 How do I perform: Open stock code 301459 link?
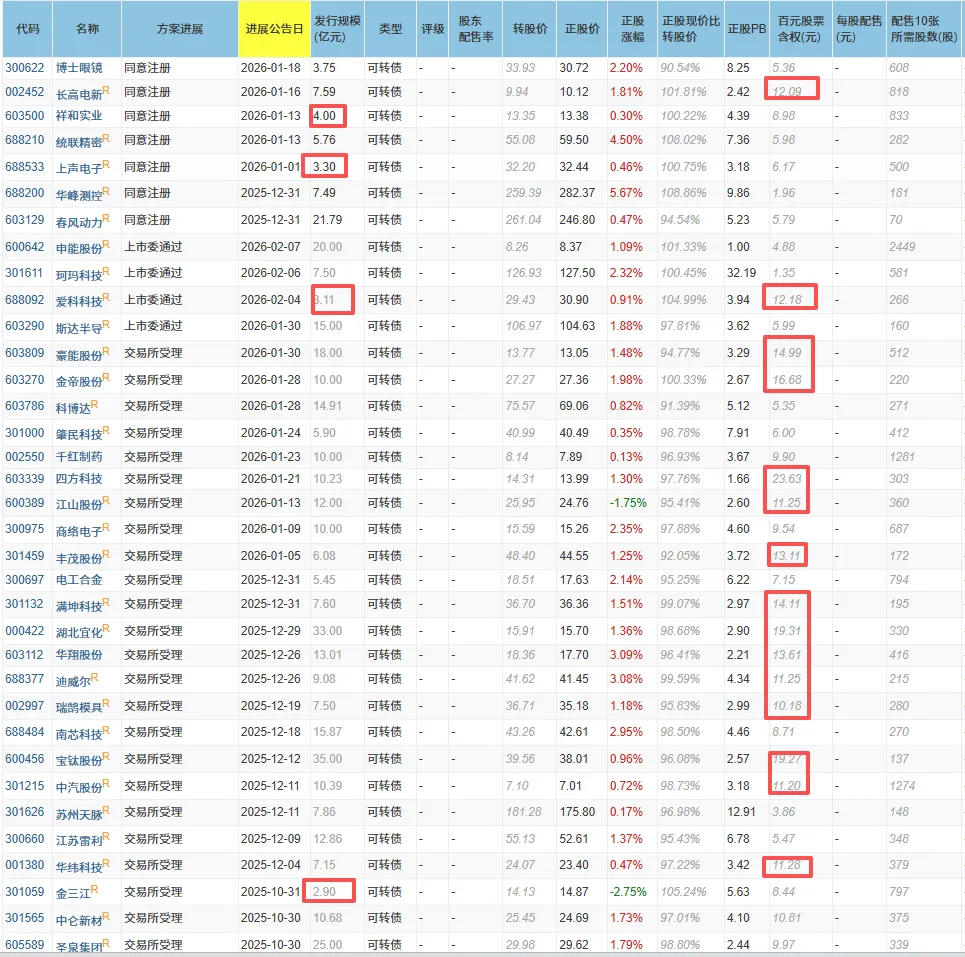(25, 556)
